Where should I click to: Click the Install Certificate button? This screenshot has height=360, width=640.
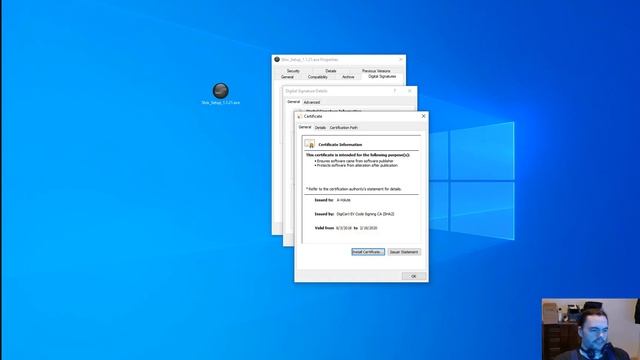tap(368, 252)
